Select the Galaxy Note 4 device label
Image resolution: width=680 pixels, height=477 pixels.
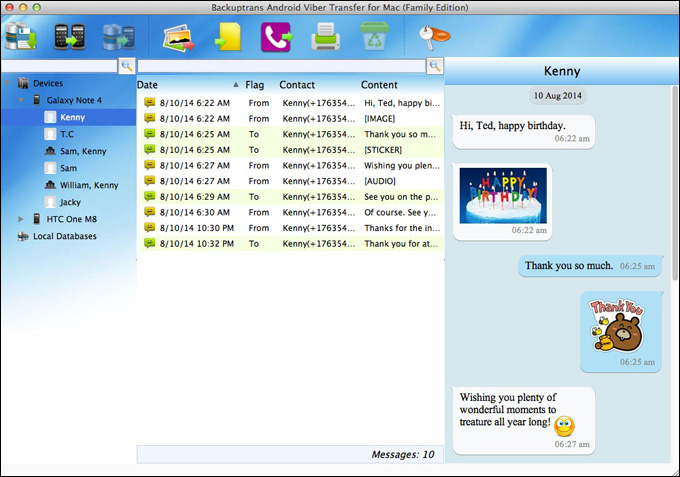[74, 100]
